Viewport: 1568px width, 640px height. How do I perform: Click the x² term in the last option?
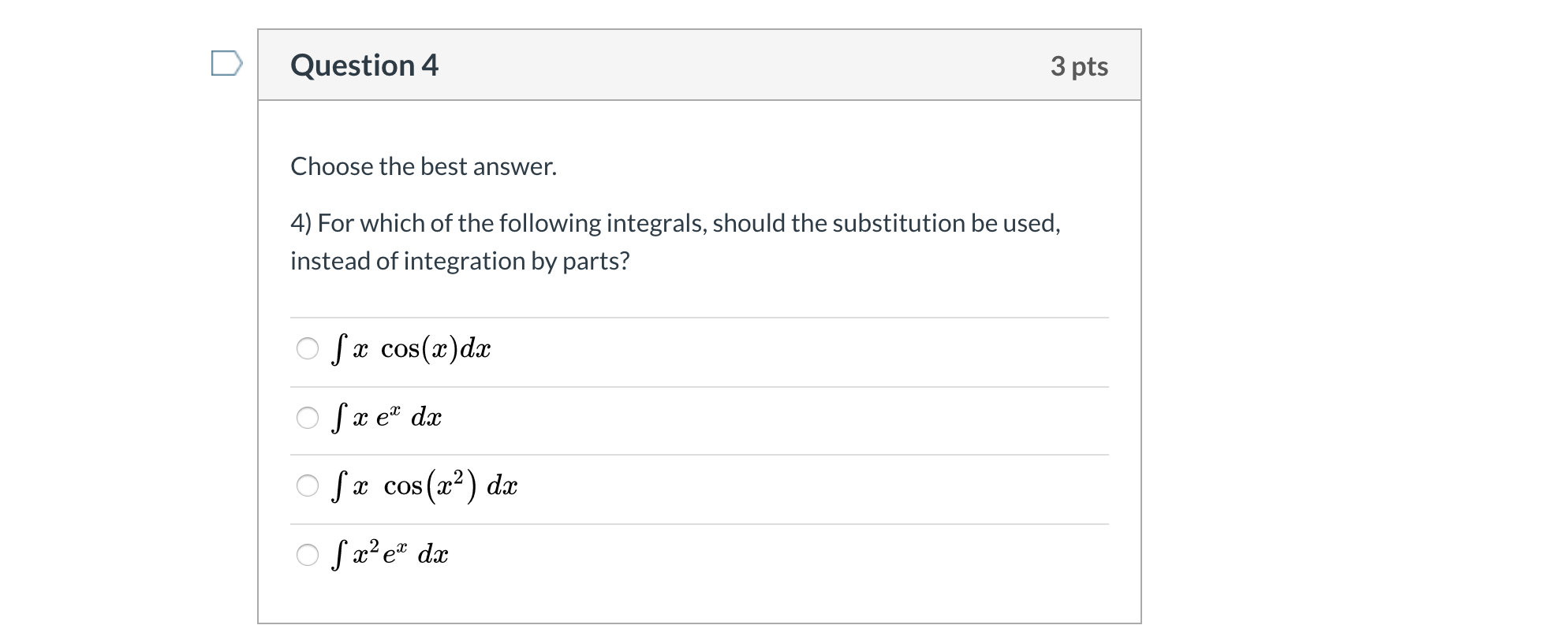pyautogui.click(x=366, y=552)
